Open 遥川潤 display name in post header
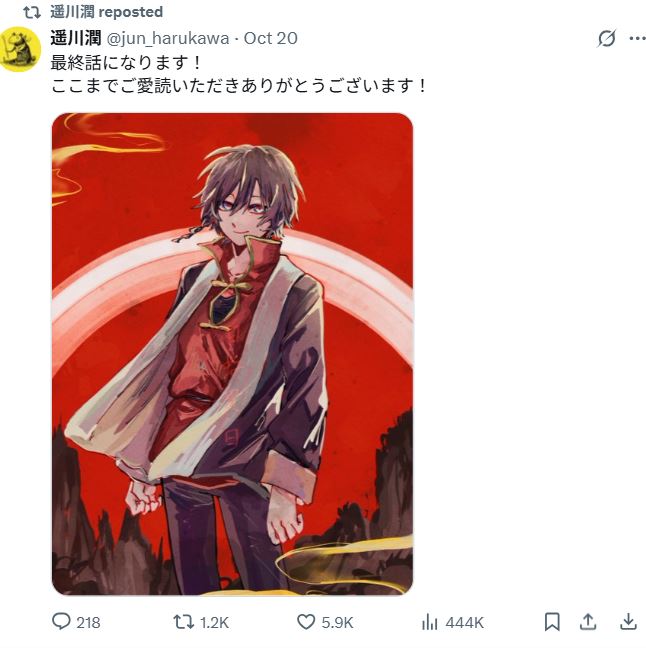The width and height of the screenshot is (646, 648). (x=76, y=38)
